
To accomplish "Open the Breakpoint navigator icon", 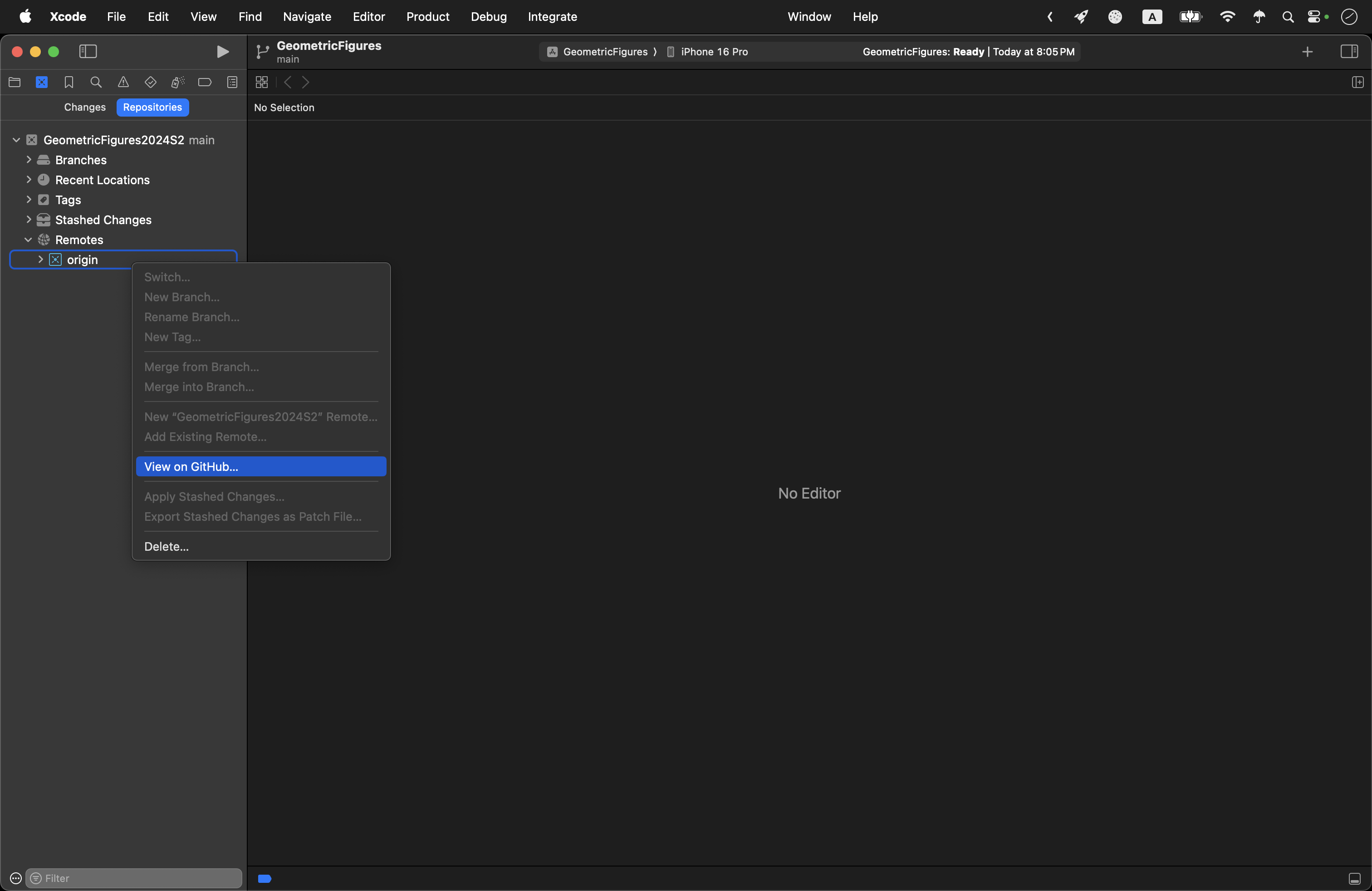I will (205, 83).
